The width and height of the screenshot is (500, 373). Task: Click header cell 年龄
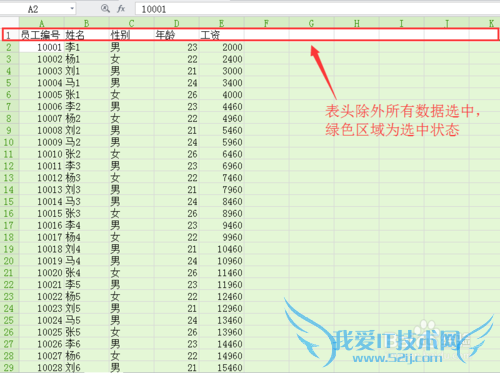coord(176,35)
